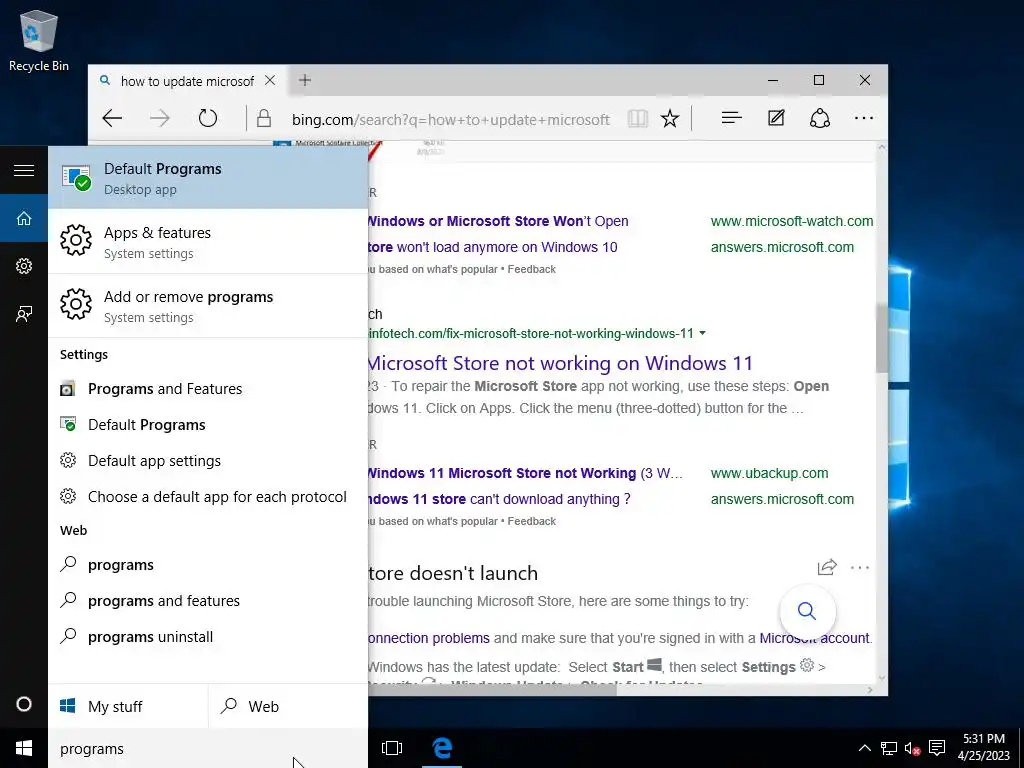Click the bing.com address bar
The height and width of the screenshot is (768, 1024).
coord(451,120)
